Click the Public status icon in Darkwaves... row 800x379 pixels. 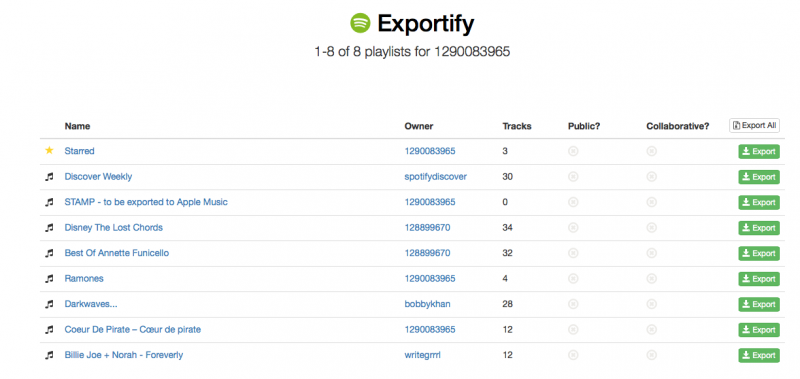click(573, 304)
